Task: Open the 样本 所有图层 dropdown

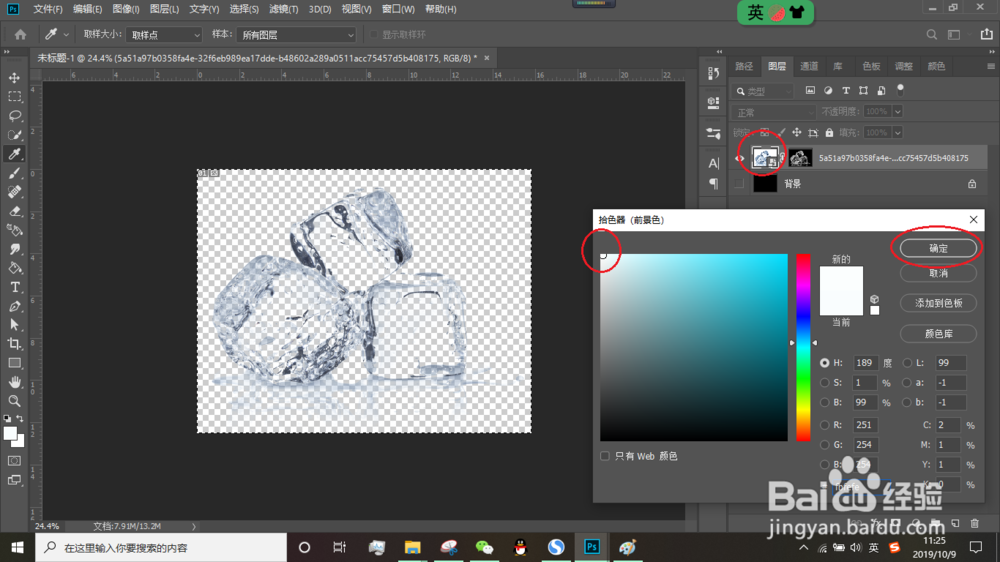Action: coord(296,34)
